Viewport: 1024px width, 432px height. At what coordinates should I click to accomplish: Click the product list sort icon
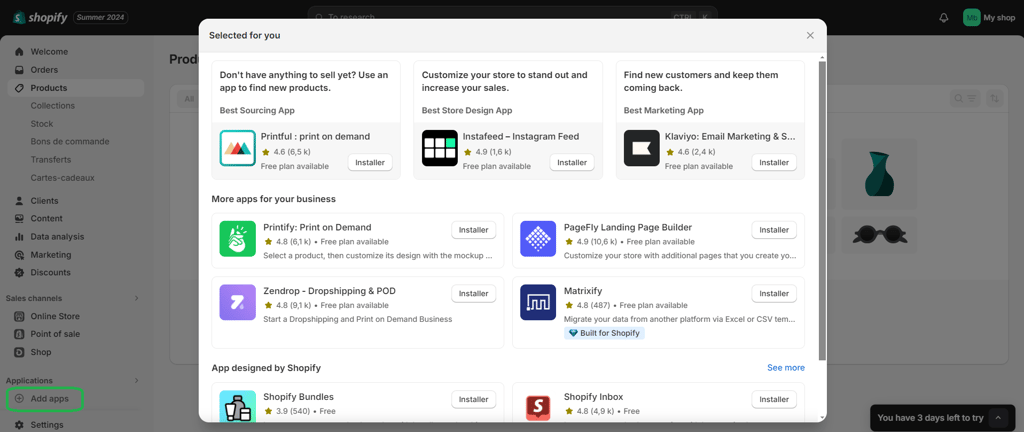pos(995,99)
